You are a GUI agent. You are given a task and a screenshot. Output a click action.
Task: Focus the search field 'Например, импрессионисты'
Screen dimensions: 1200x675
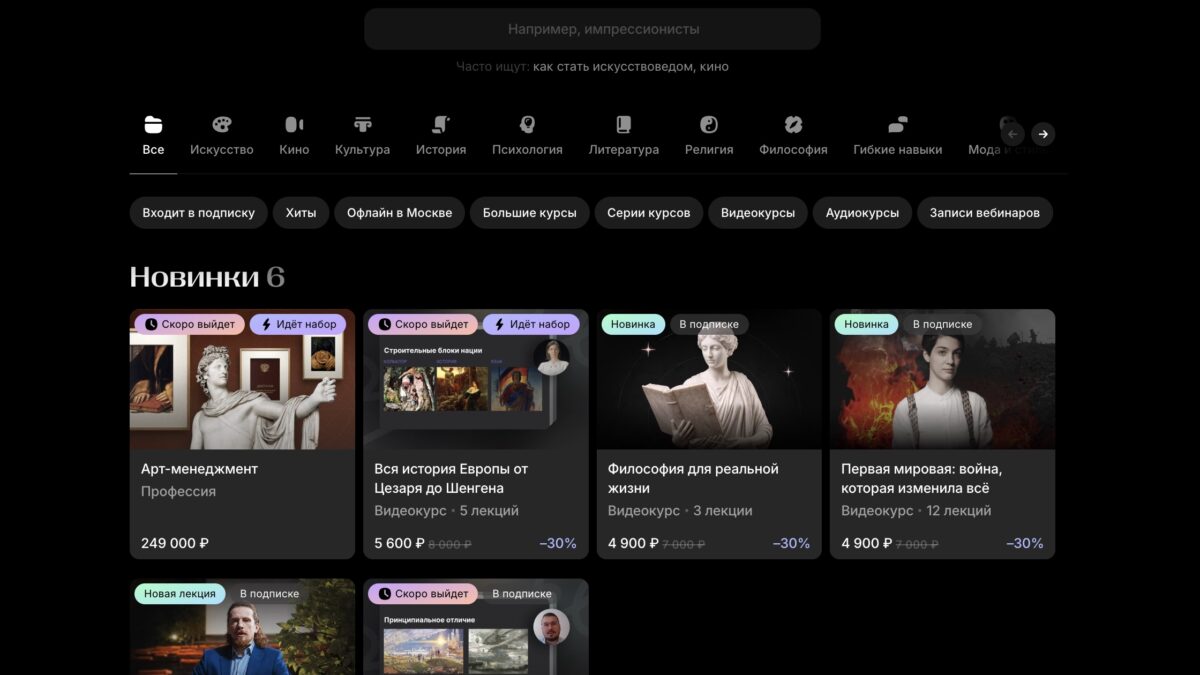592,29
